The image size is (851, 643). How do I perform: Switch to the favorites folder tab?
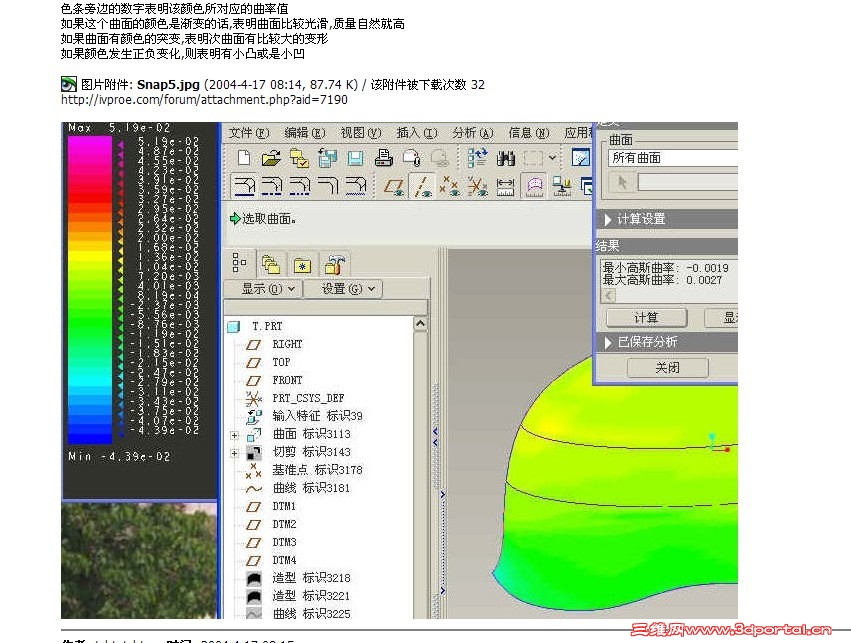coord(302,265)
